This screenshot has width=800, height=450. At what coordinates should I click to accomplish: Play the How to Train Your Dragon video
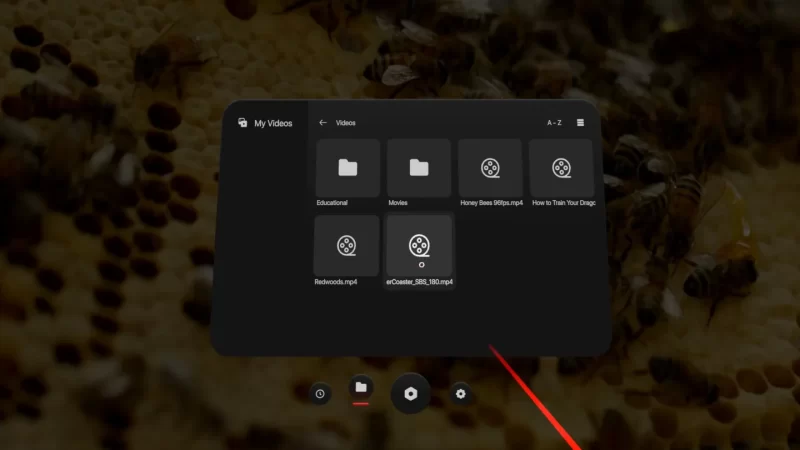point(562,168)
